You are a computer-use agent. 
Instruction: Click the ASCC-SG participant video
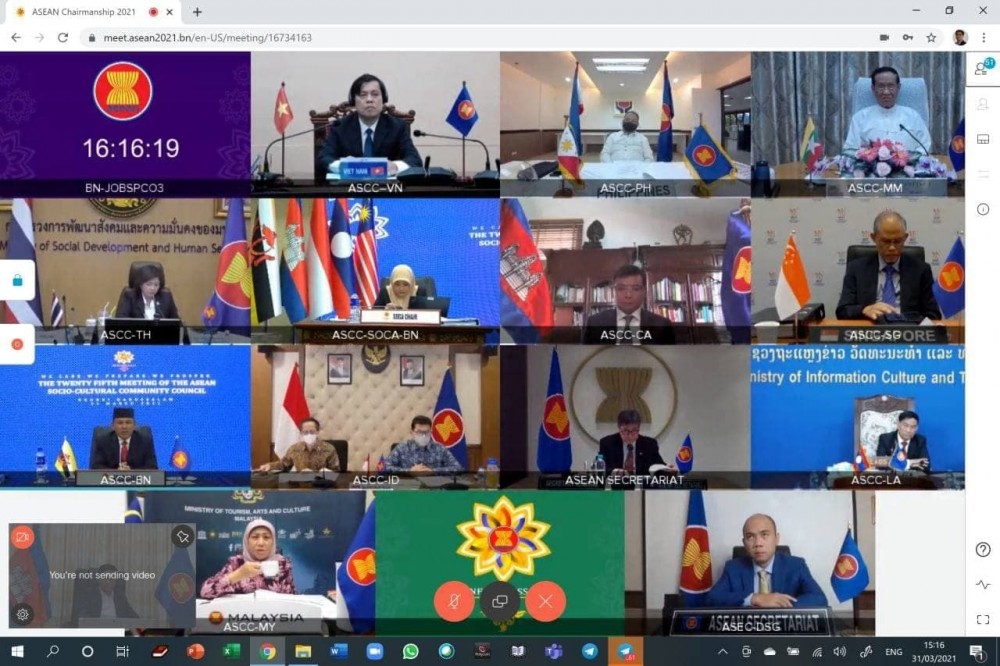pos(858,270)
